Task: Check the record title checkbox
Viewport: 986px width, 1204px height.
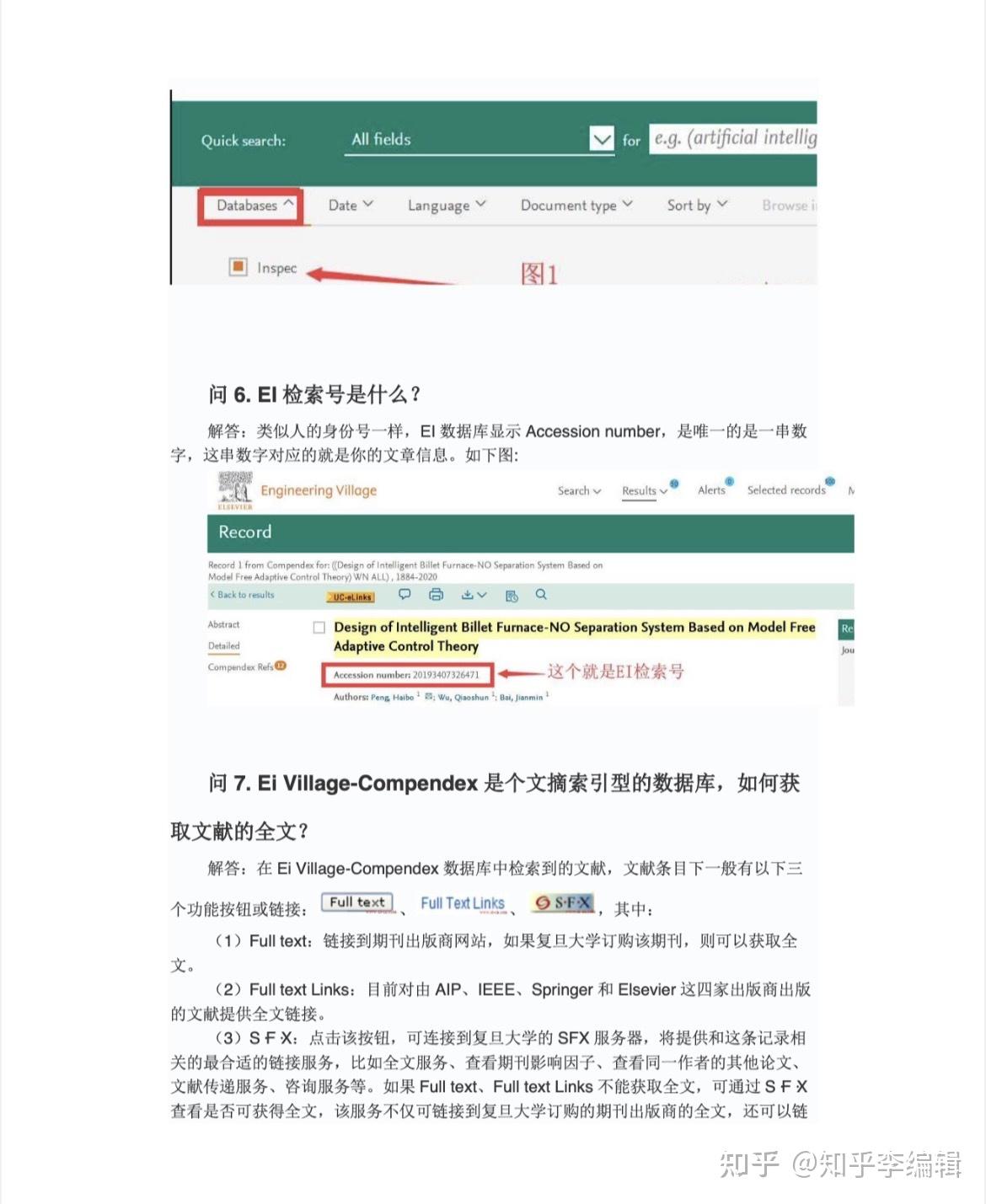Action: point(319,628)
